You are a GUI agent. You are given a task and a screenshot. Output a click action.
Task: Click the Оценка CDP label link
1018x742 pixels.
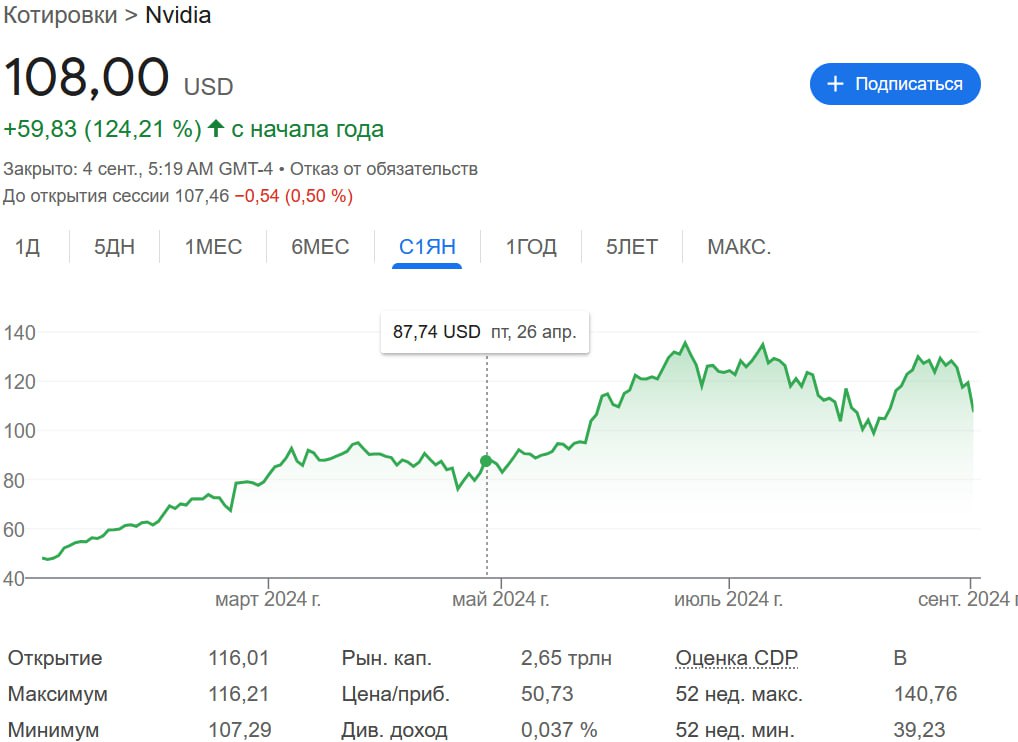(x=736, y=658)
